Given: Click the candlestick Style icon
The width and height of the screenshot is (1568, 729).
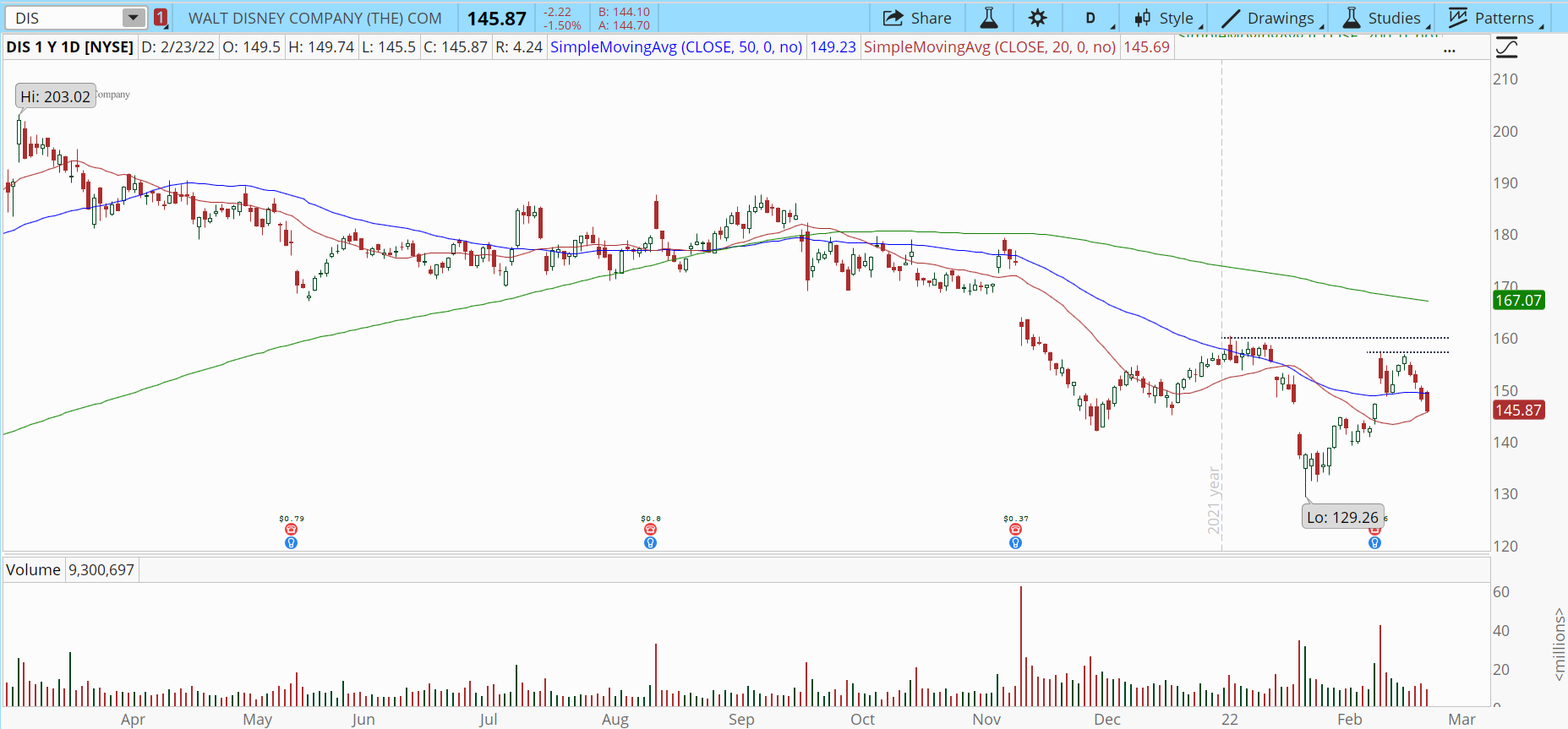Looking at the screenshot, I should (1143, 18).
